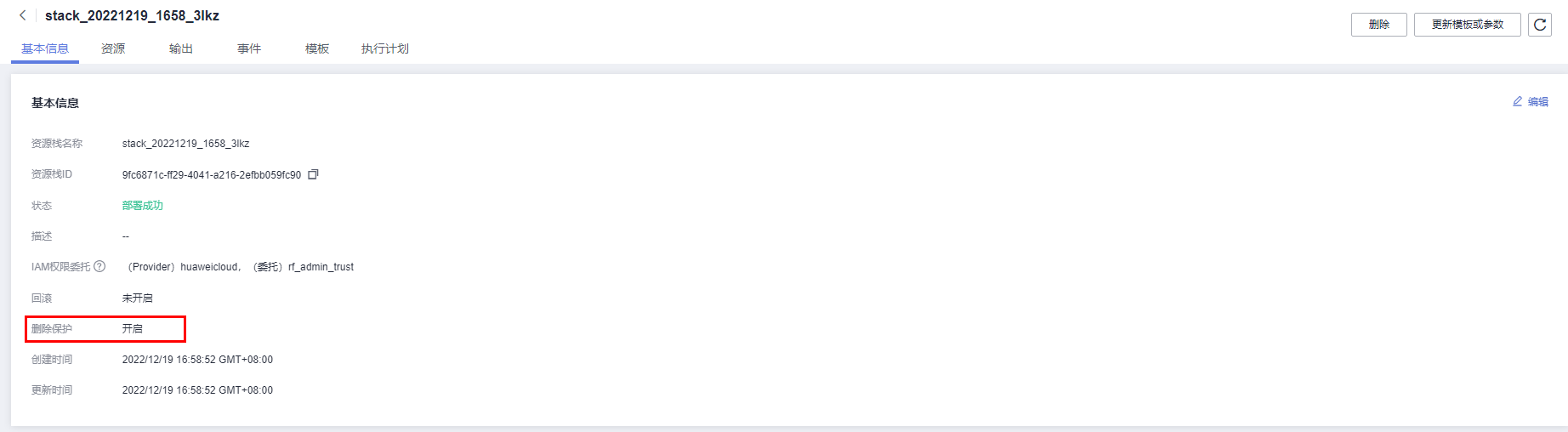Viewport: 1568px width, 432px height.
Task: Click the pencil edit icon
Action: 1517,101
